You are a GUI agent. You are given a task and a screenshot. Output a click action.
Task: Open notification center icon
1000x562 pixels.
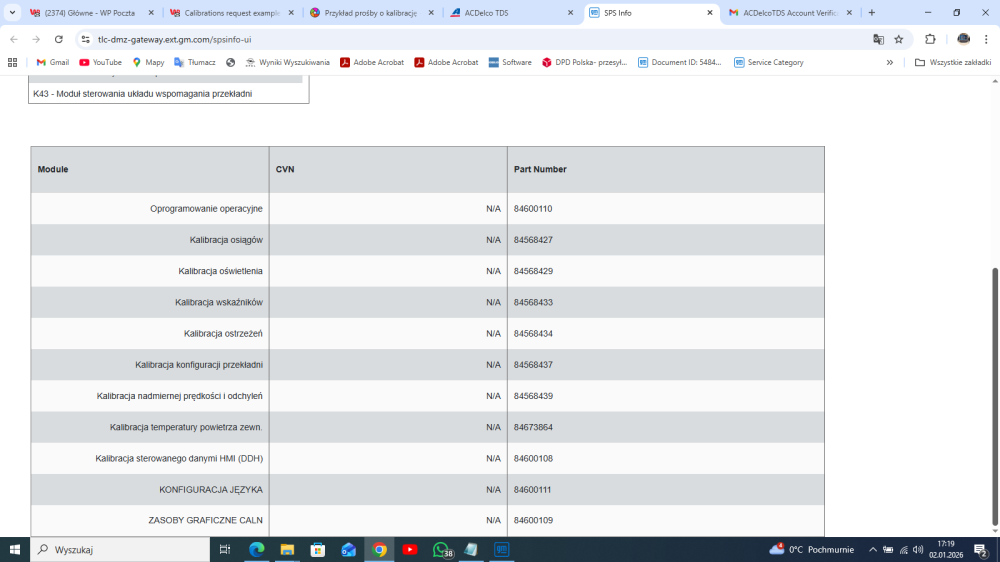981,549
